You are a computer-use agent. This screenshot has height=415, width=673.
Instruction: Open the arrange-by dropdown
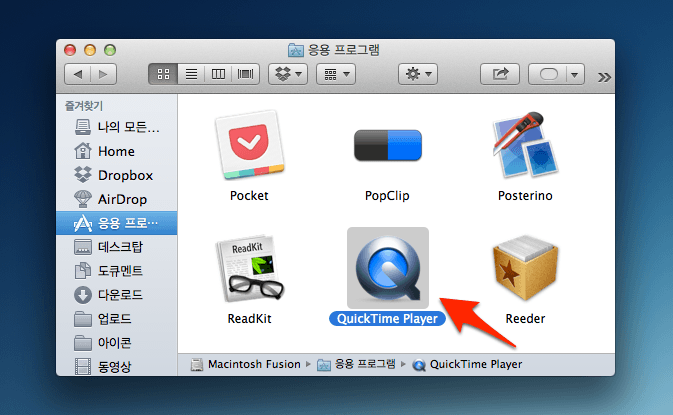(336, 74)
